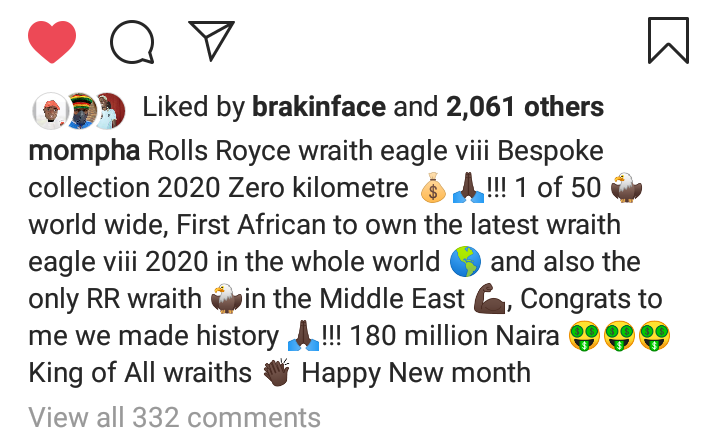Share the post with the paper plane icon
The height and width of the screenshot is (441, 720).
coord(211,39)
